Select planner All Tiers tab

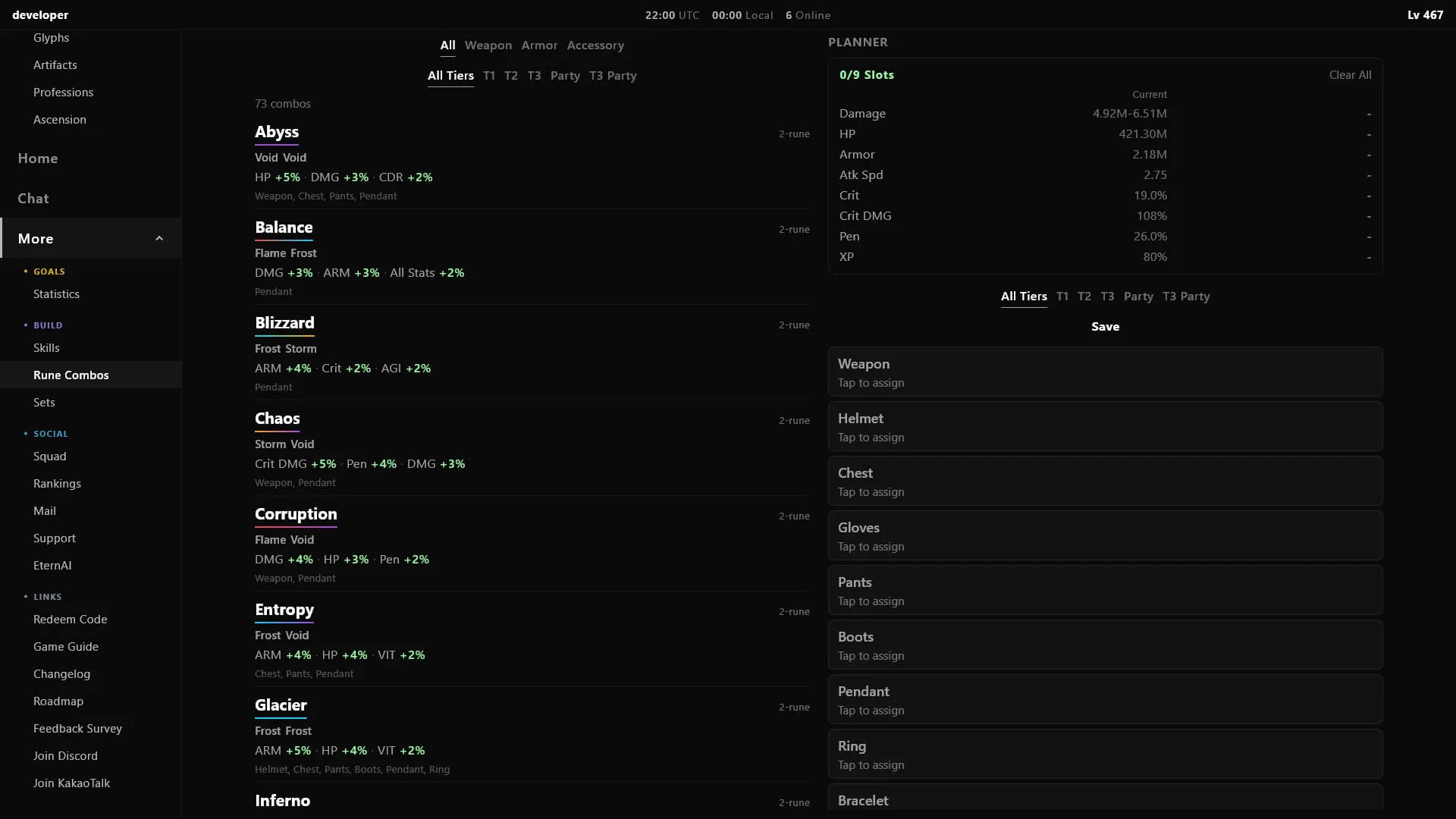(x=1024, y=297)
